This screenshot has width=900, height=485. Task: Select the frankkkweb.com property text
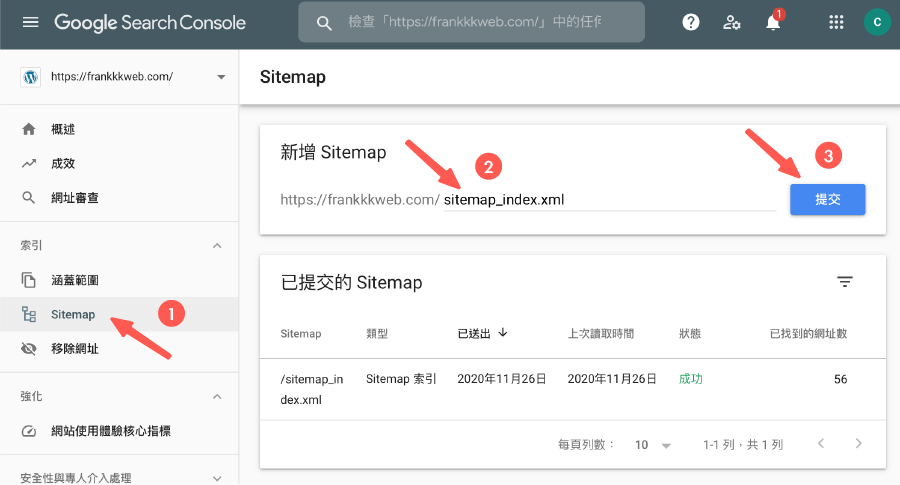click(112, 76)
